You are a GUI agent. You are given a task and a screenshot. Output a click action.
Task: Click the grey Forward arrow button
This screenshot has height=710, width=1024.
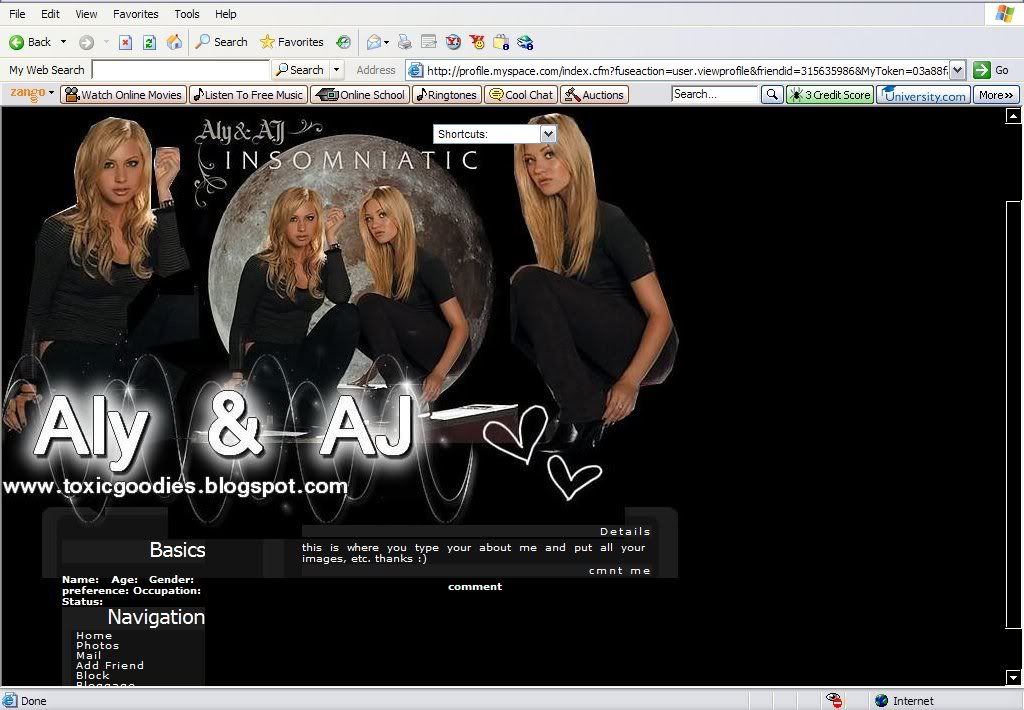pyautogui.click(x=86, y=42)
